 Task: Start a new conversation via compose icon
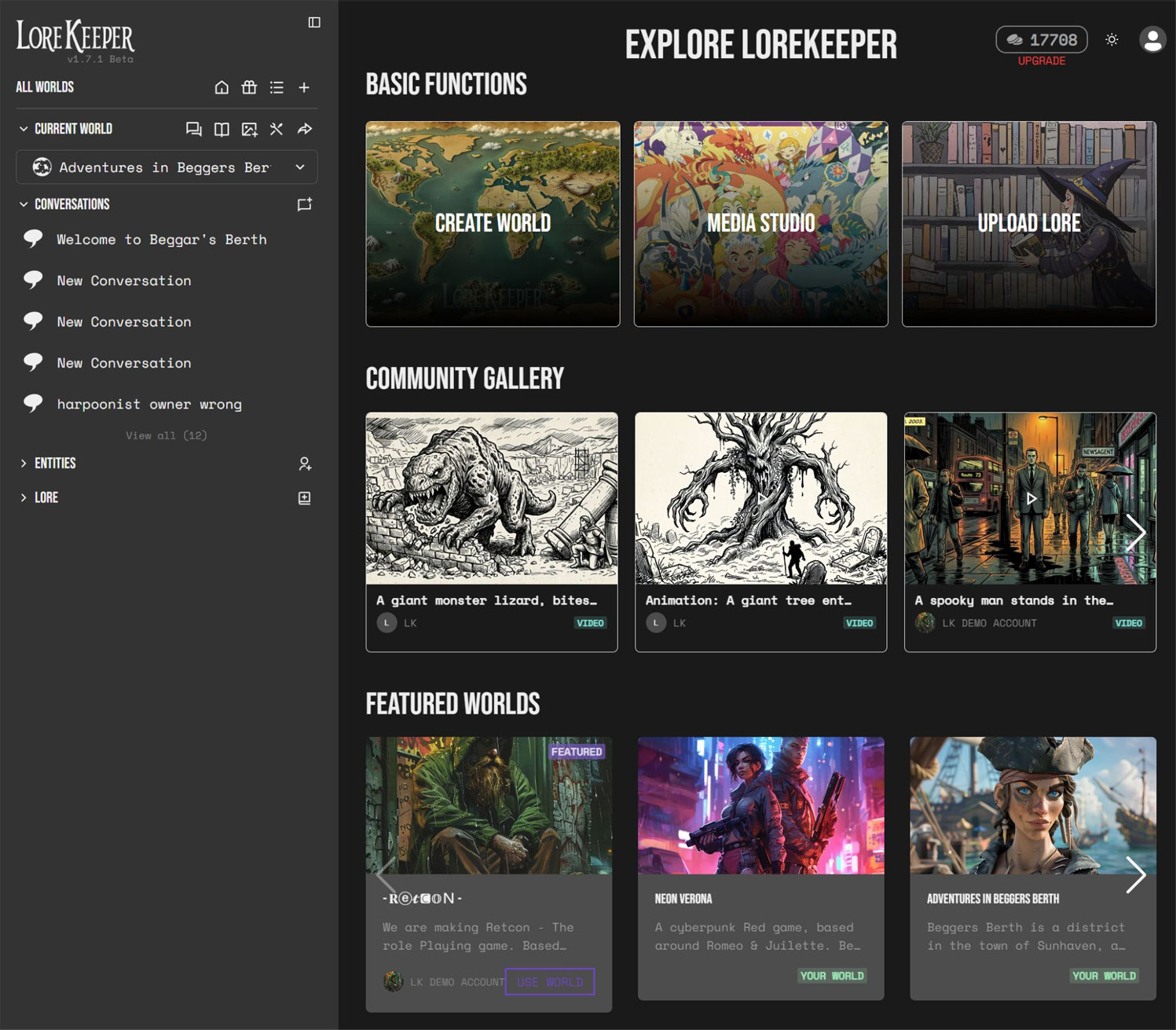305,204
